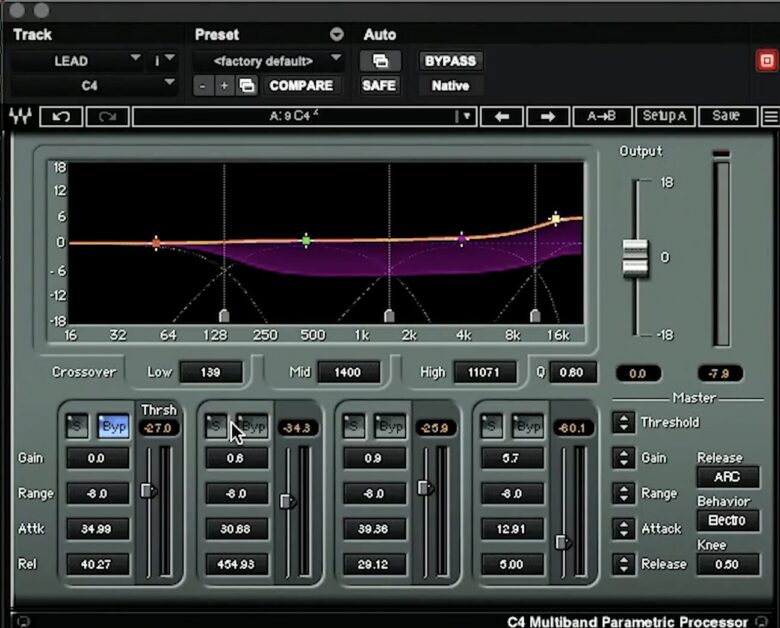Click the Master Gain stepper arrows
Viewport: 780px width, 628px height.
(x=624, y=458)
